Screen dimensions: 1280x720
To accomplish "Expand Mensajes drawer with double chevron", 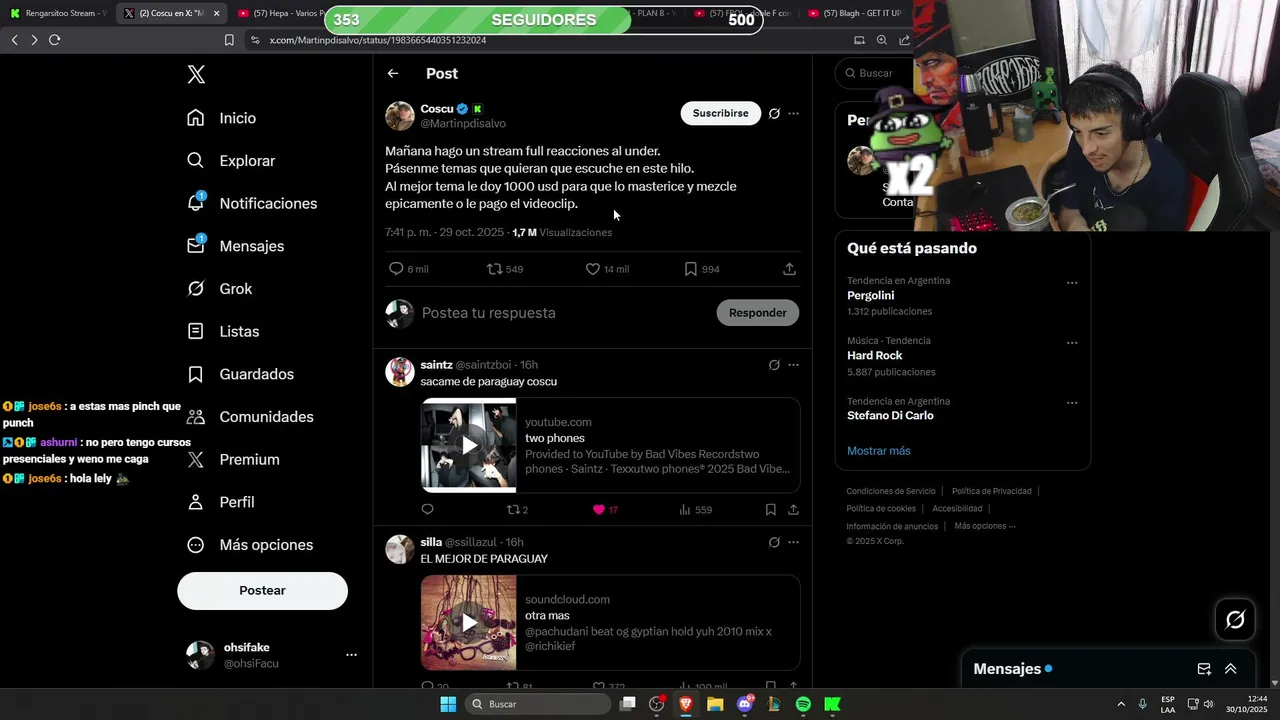I will pos(1231,669).
